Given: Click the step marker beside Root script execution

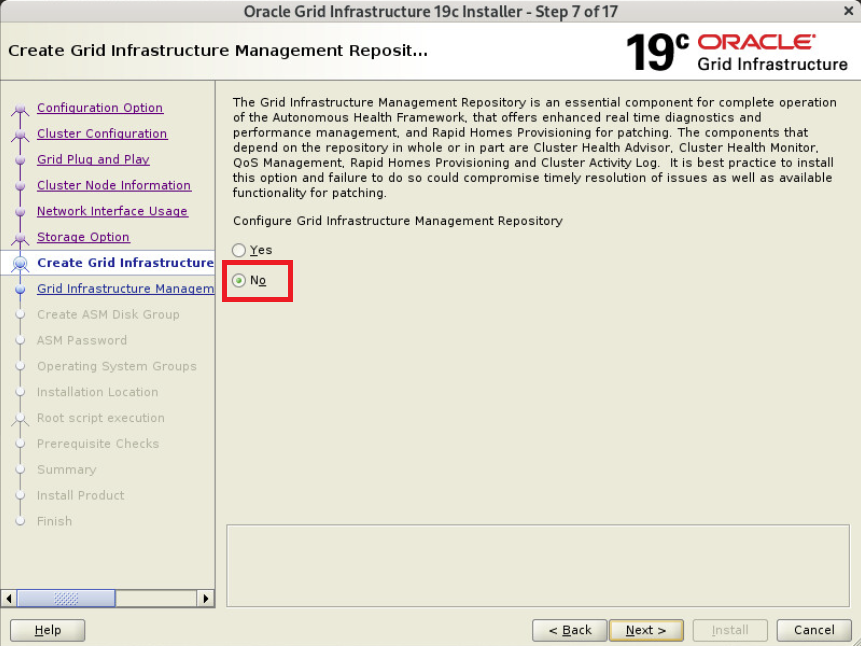Looking at the screenshot, I should [20, 419].
